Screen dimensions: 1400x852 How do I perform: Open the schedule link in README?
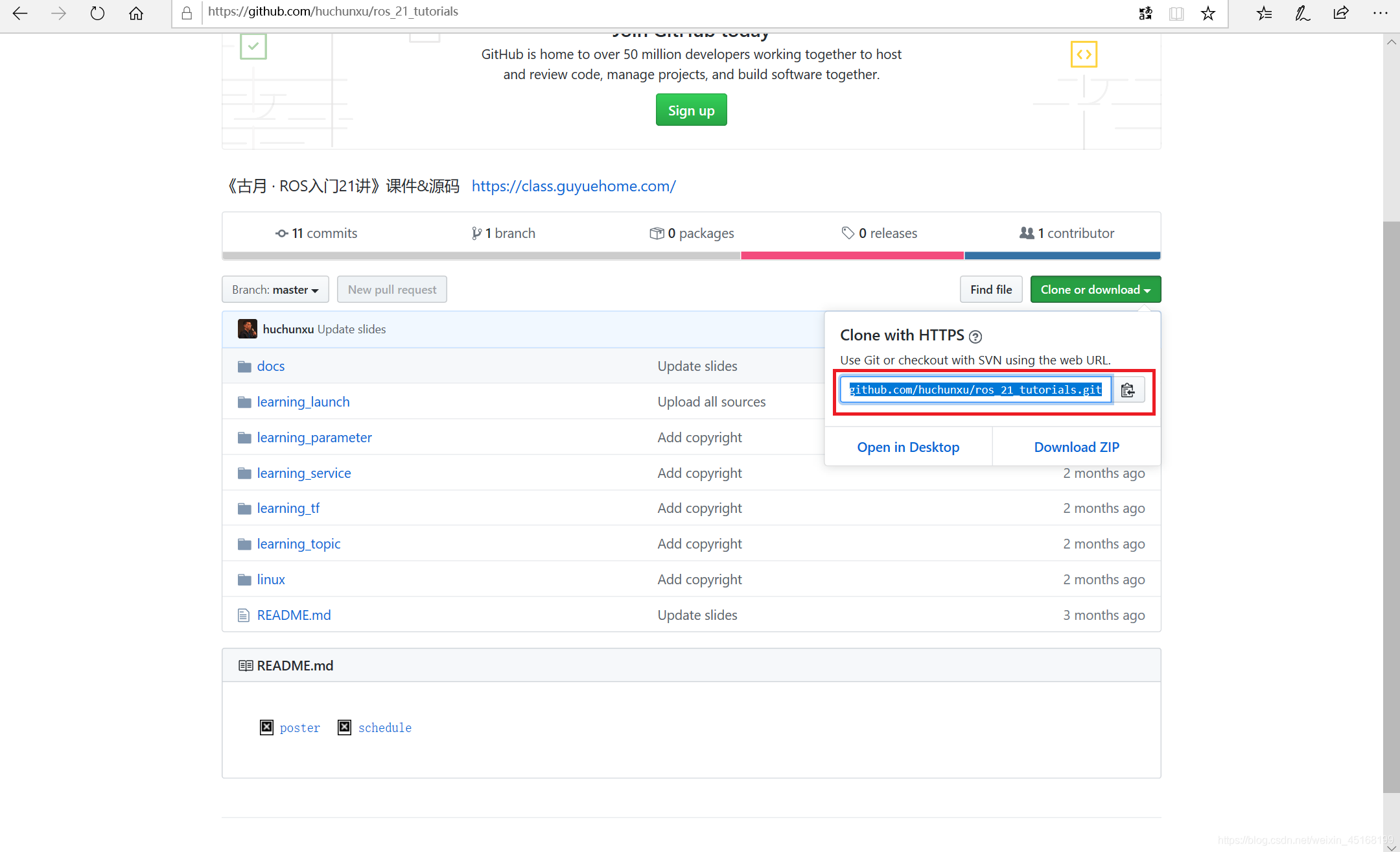385,728
